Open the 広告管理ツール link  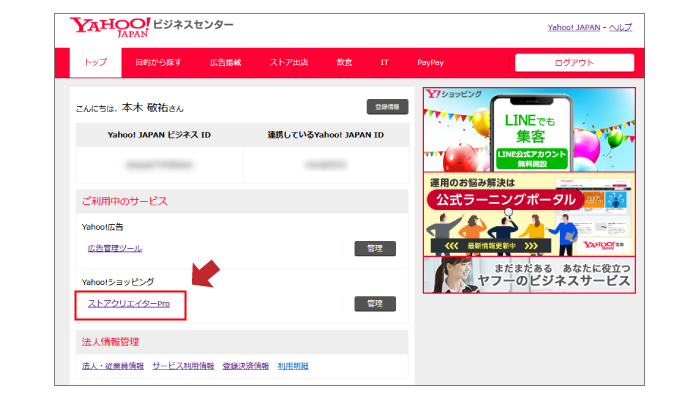115,248
